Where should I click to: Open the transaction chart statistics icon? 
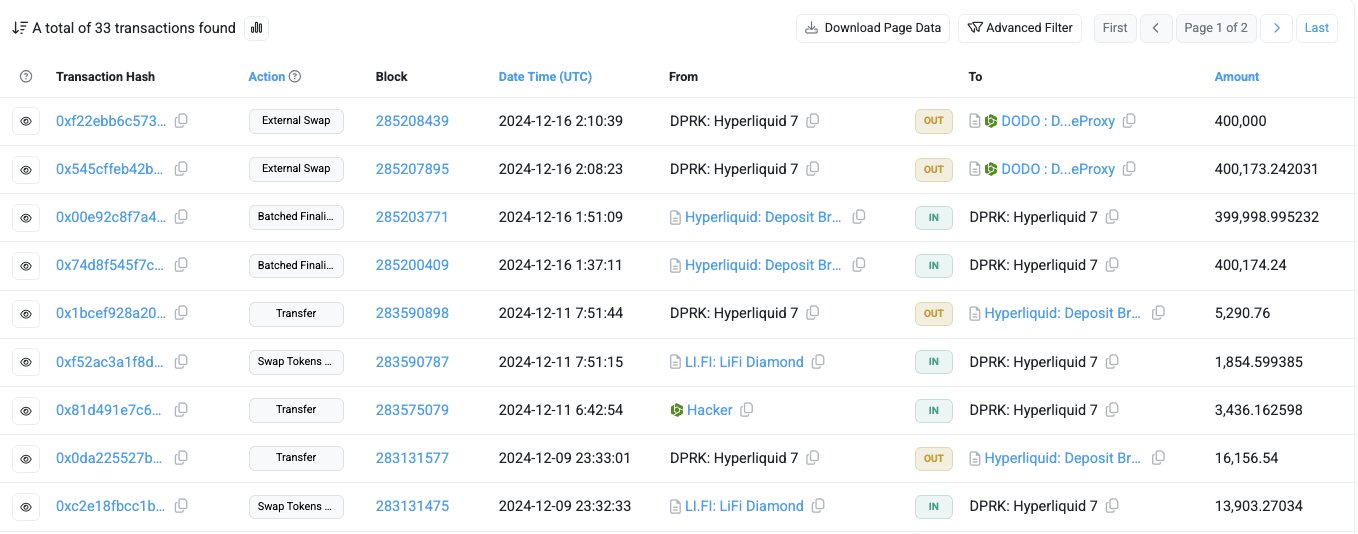coord(257,28)
